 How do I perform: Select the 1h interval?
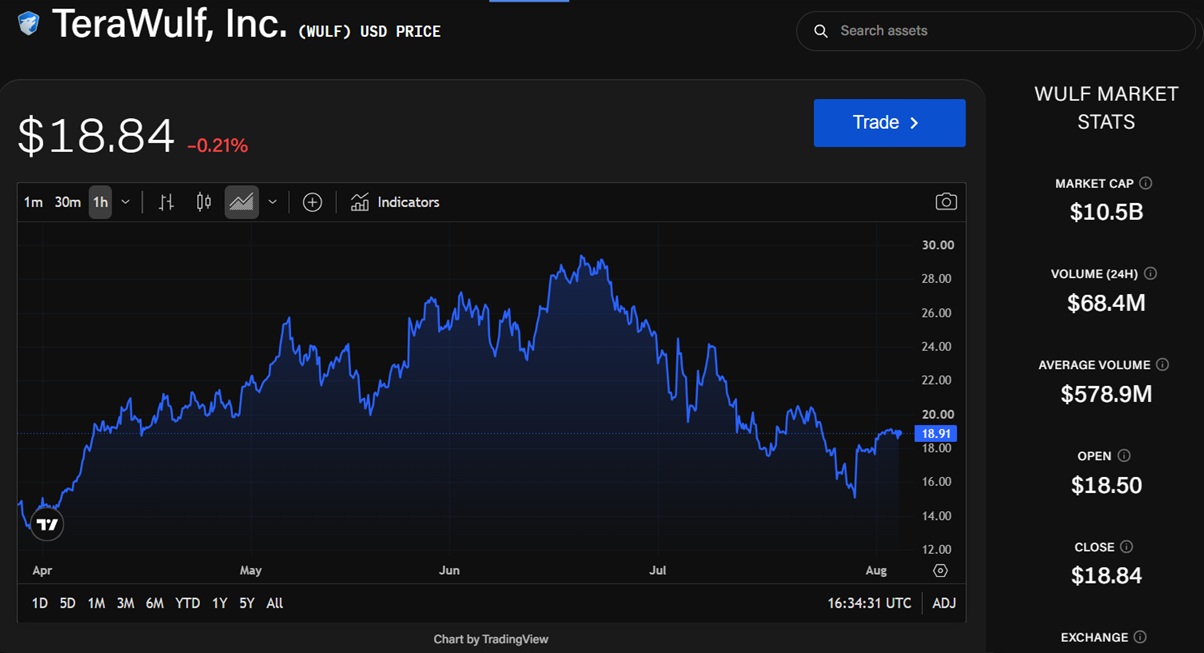click(x=100, y=202)
